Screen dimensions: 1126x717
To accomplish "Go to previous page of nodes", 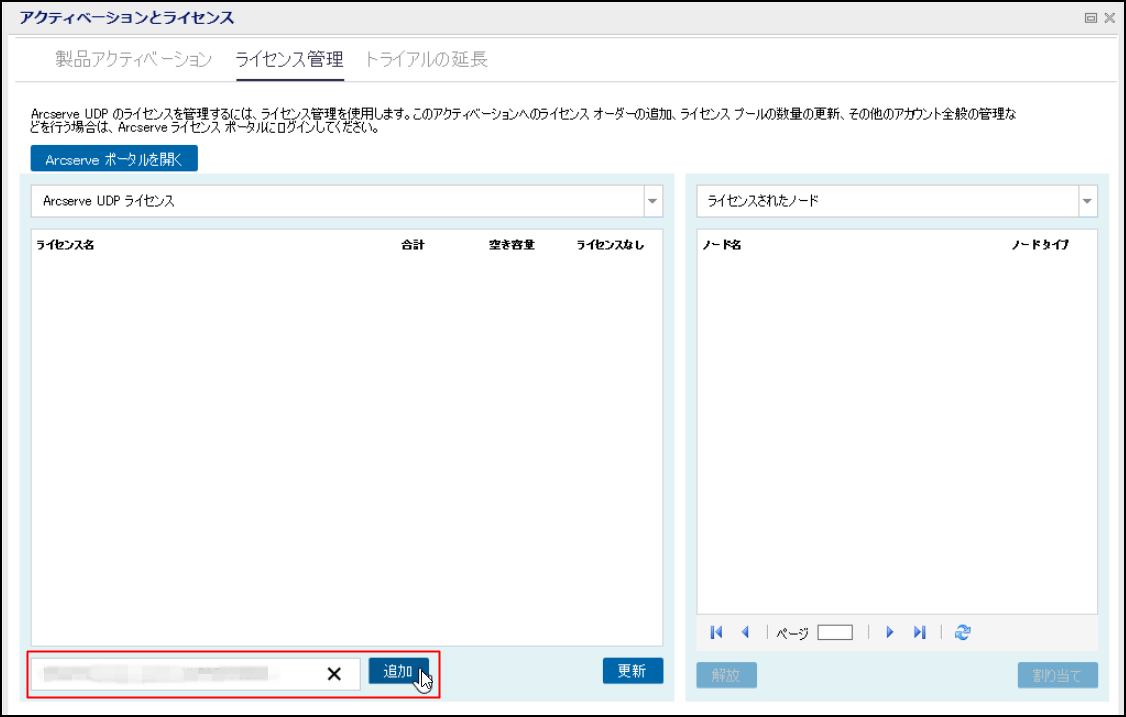I will click(x=745, y=632).
